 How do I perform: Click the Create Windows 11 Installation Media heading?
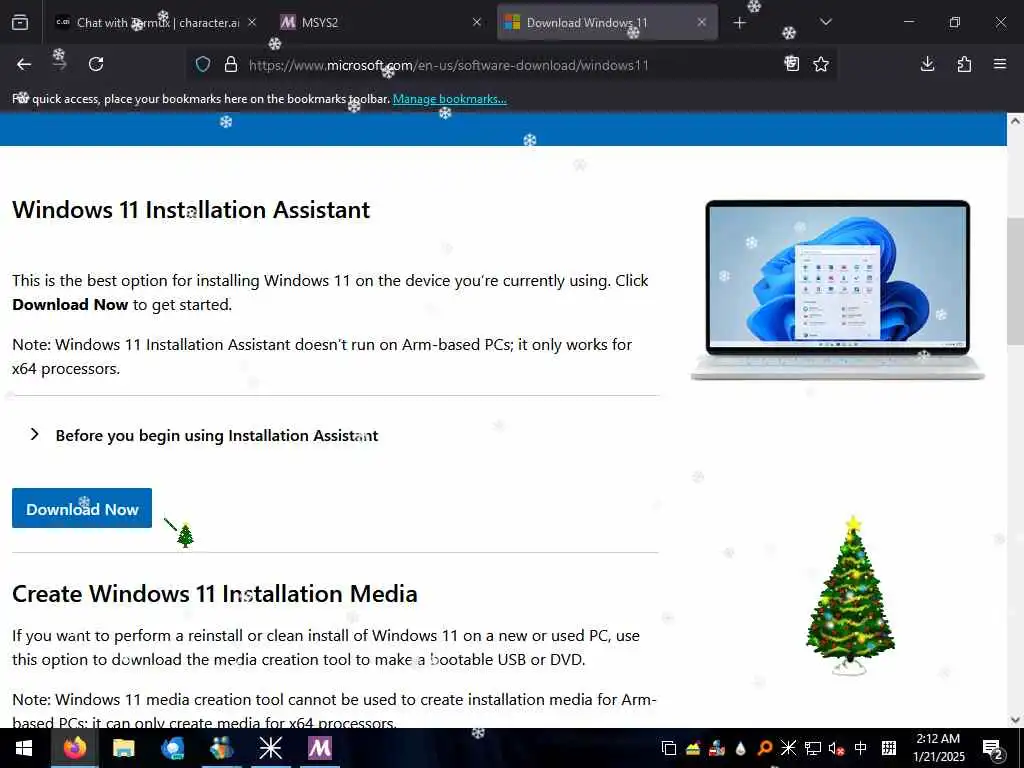point(215,594)
